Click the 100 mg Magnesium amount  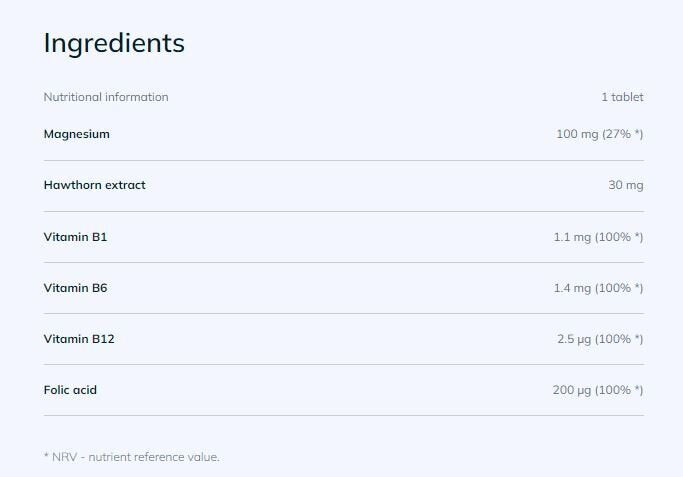point(577,134)
